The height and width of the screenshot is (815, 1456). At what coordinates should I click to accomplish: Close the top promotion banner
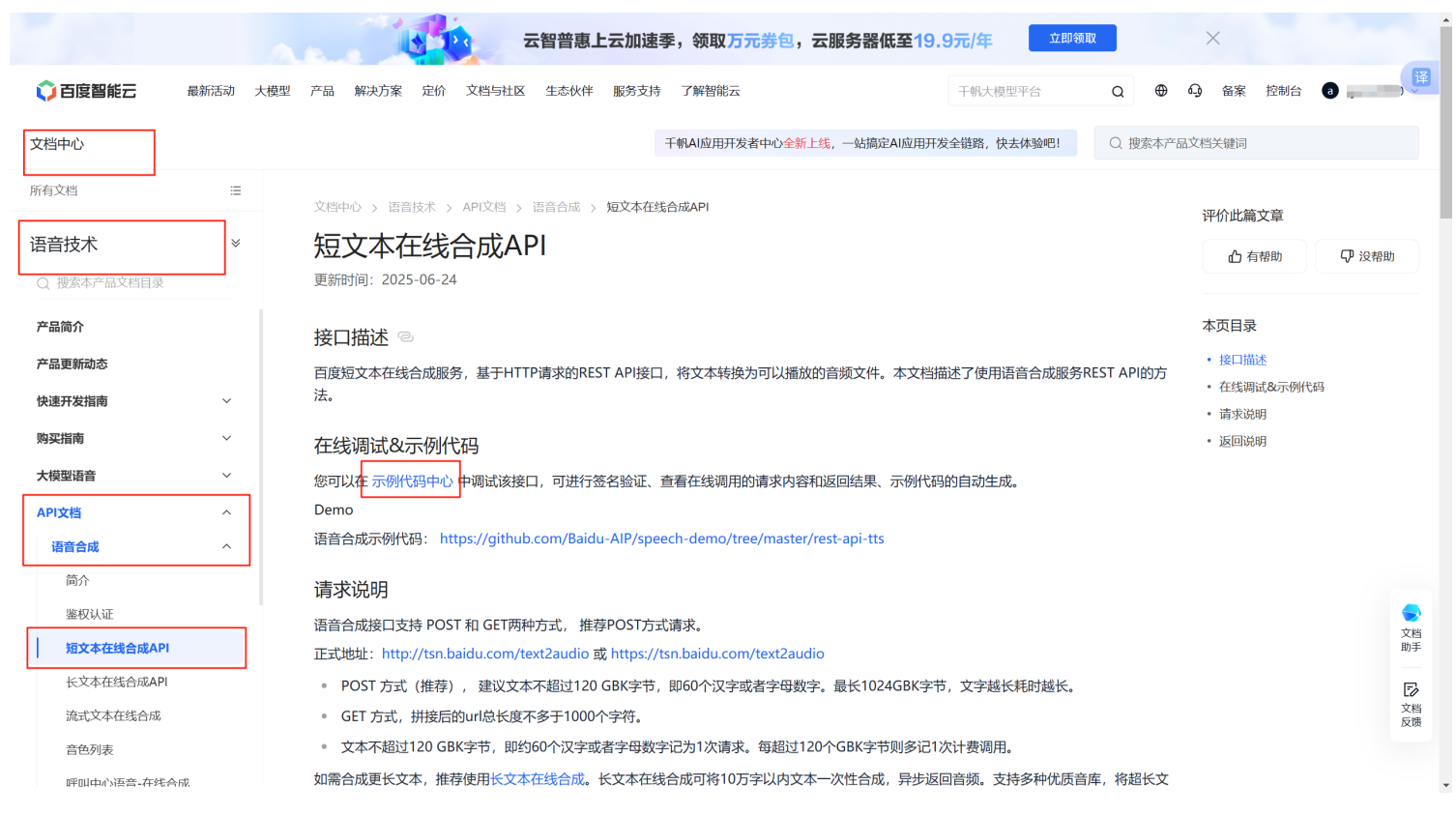click(1212, 38)
